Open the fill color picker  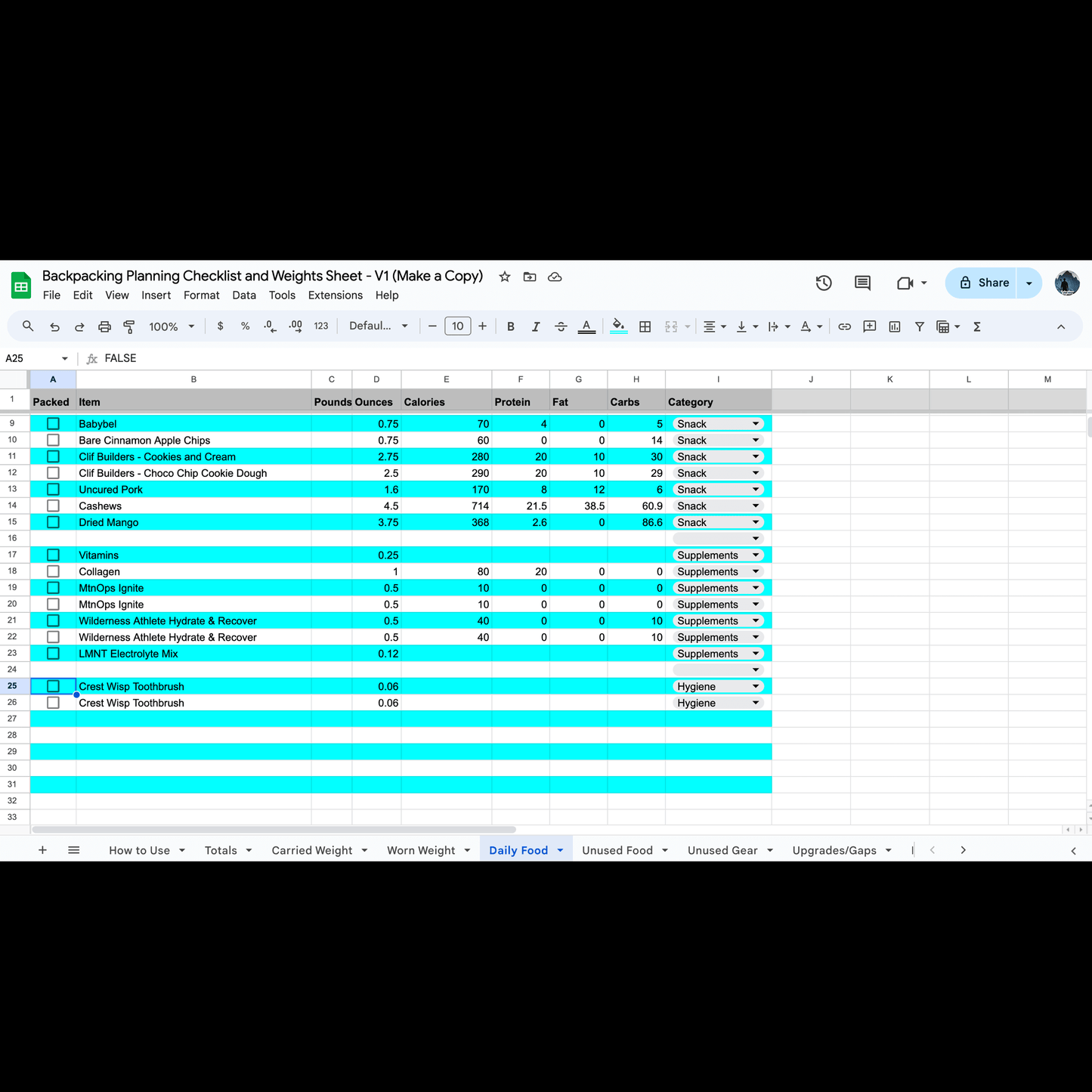coord(619,326)
